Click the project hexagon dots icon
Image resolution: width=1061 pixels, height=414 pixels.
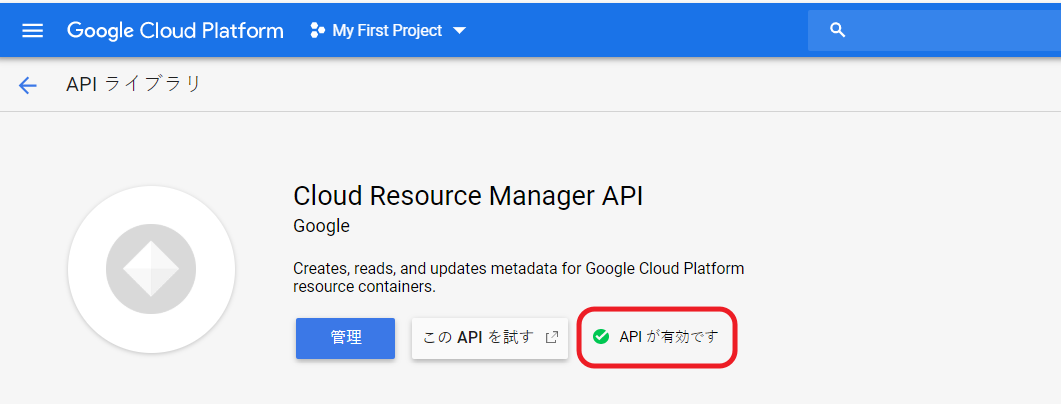pos(318,30)
